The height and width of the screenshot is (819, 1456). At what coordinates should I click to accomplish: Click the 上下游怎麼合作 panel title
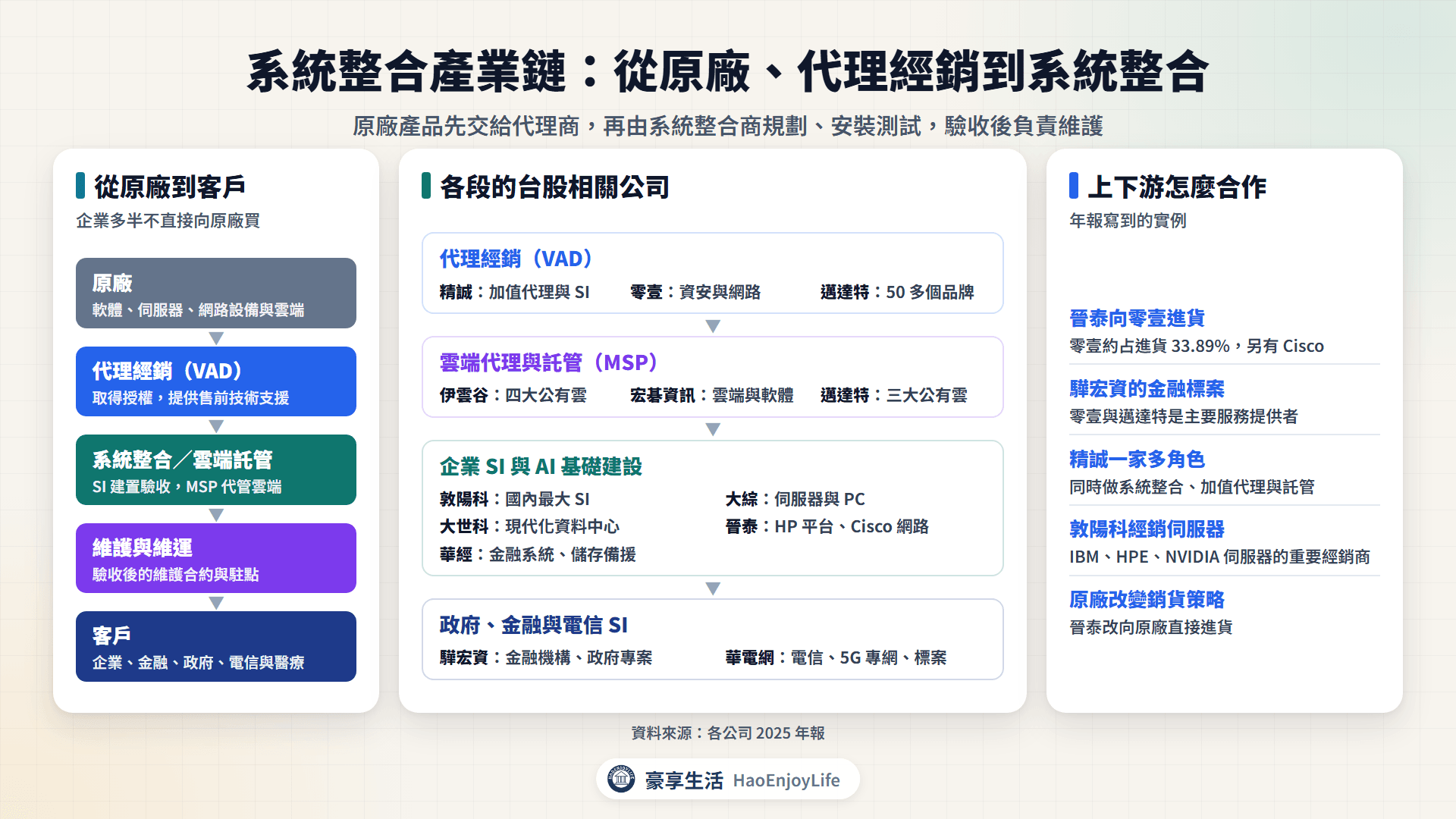coord(1177,187)
